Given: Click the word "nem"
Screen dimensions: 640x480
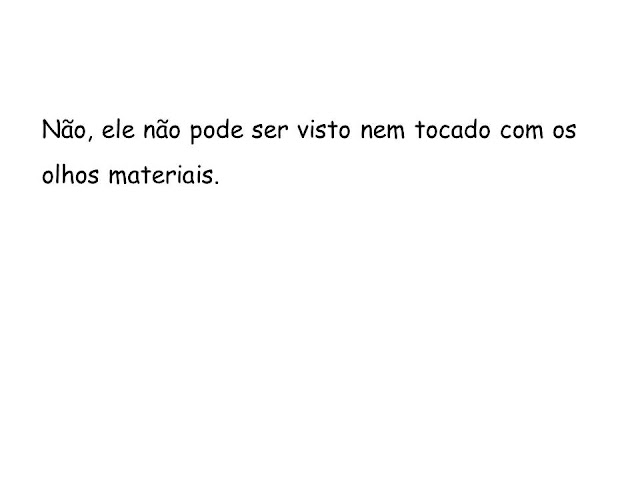Looking at the screenshot, I should click(382, 131).
